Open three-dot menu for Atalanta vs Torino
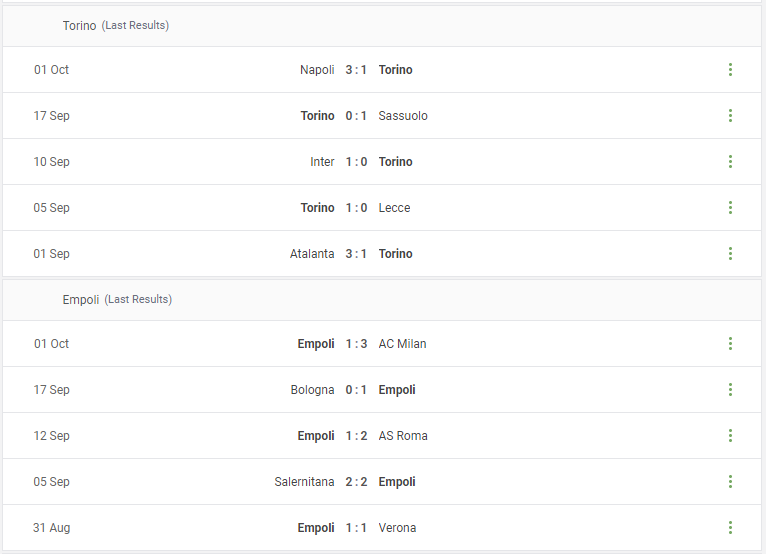The height and width of the screenshot is (554, 766). [x=730, y=253]
